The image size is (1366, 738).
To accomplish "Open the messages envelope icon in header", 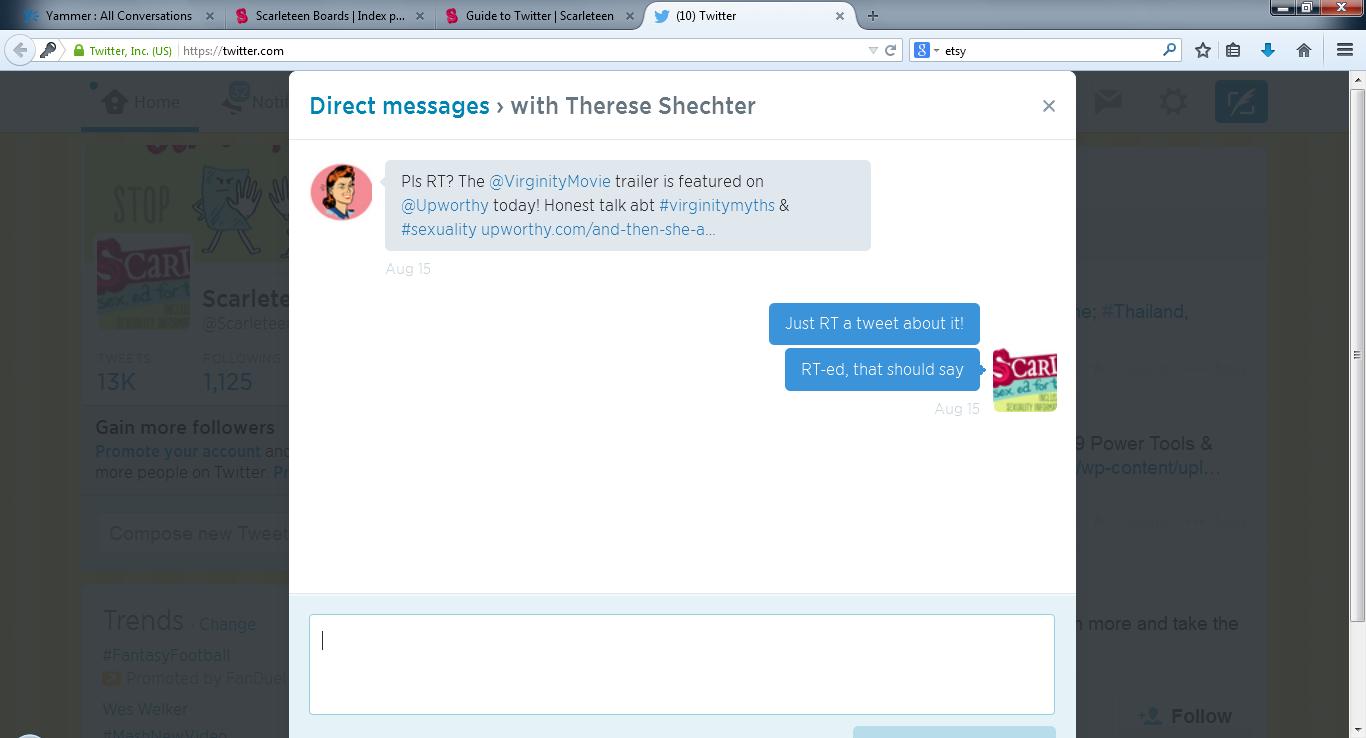I will coord(1108,101).
